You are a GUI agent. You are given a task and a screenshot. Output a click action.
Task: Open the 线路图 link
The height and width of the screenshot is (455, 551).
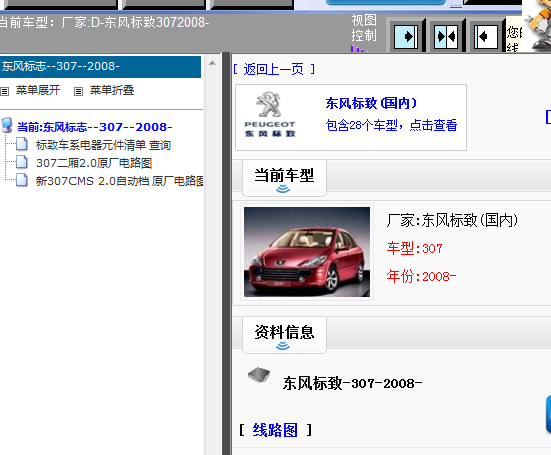[275, 430]
